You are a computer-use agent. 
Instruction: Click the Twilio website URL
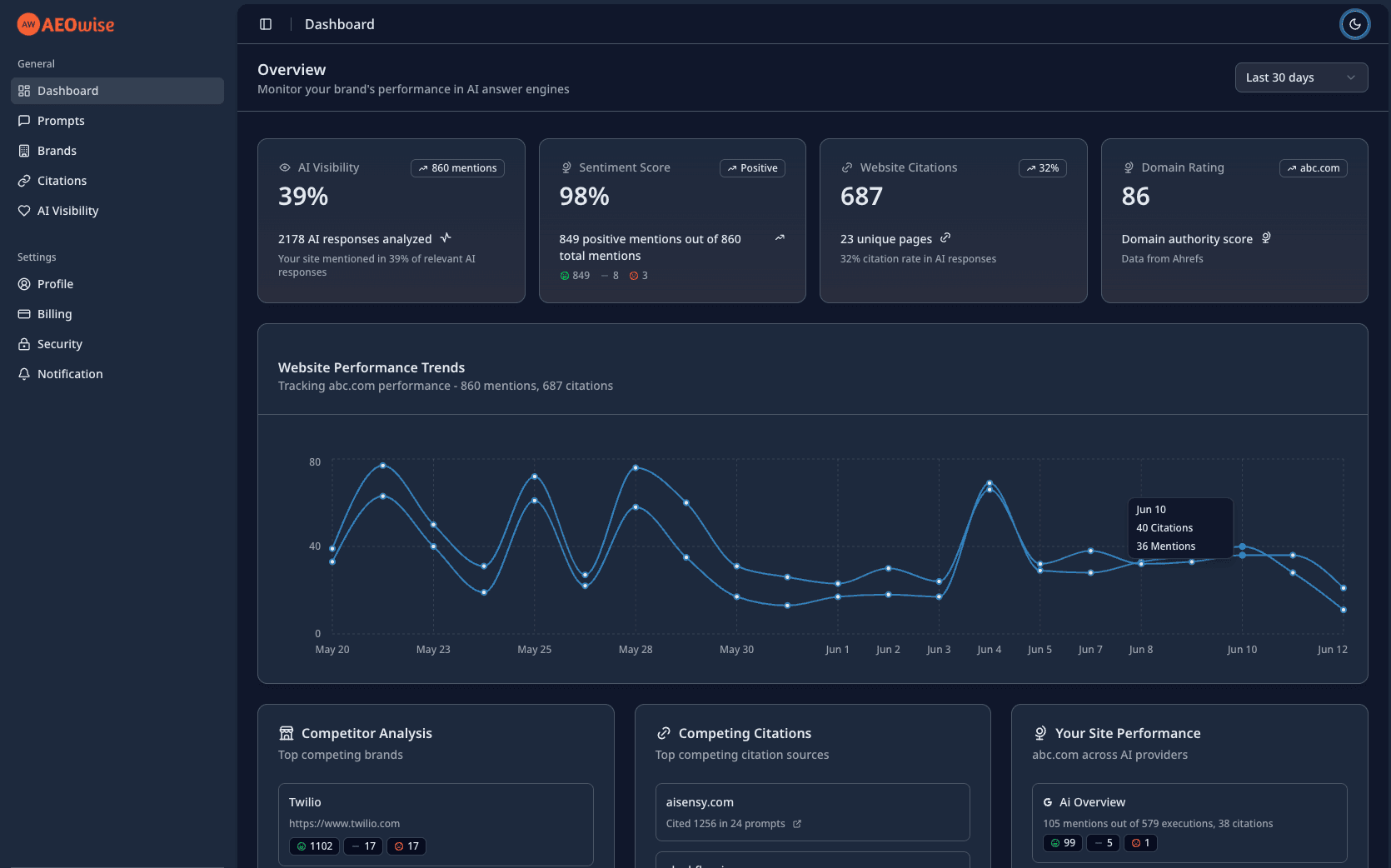point(344,824)
